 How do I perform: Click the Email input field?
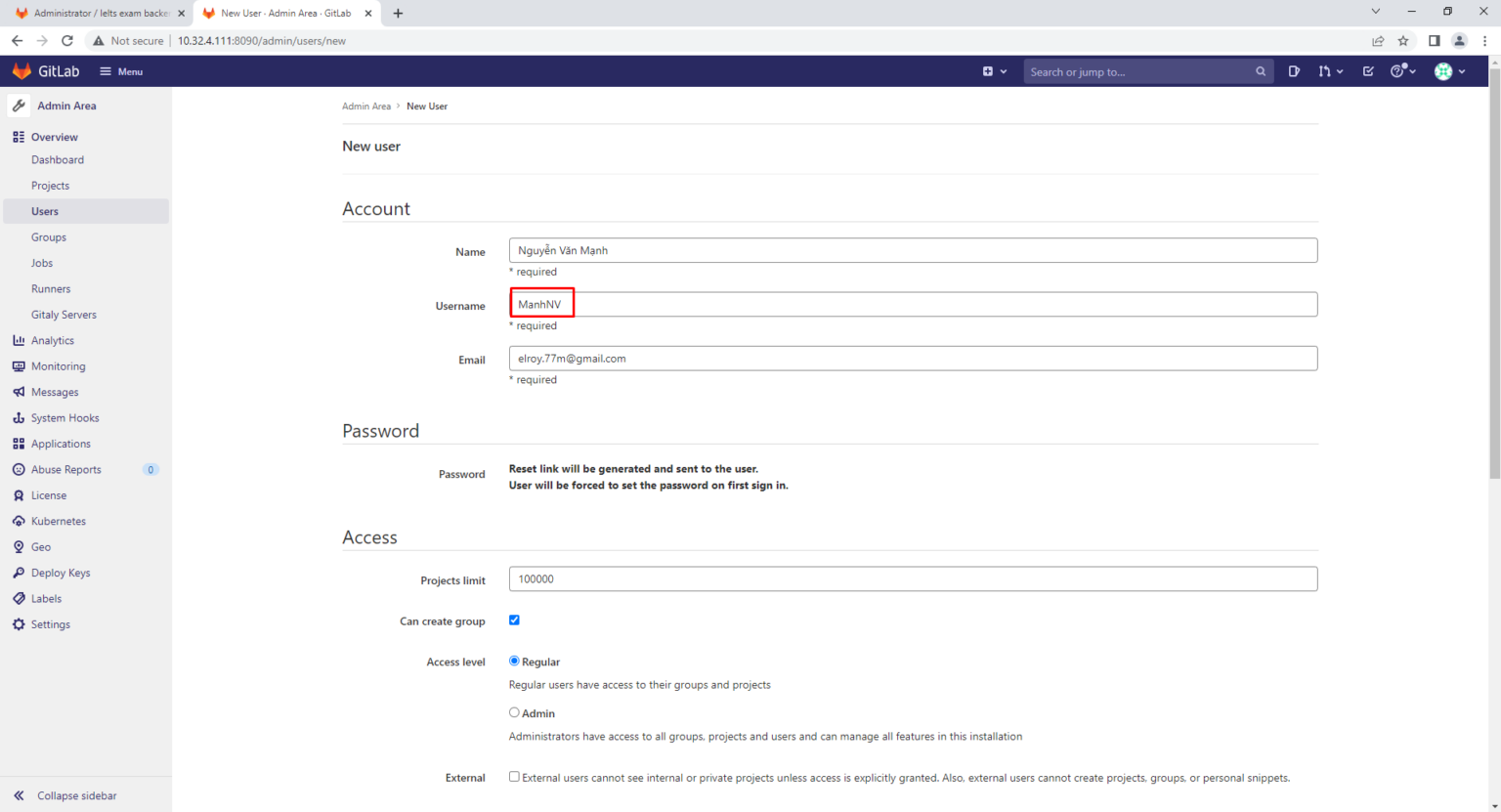tap(913, 359)
